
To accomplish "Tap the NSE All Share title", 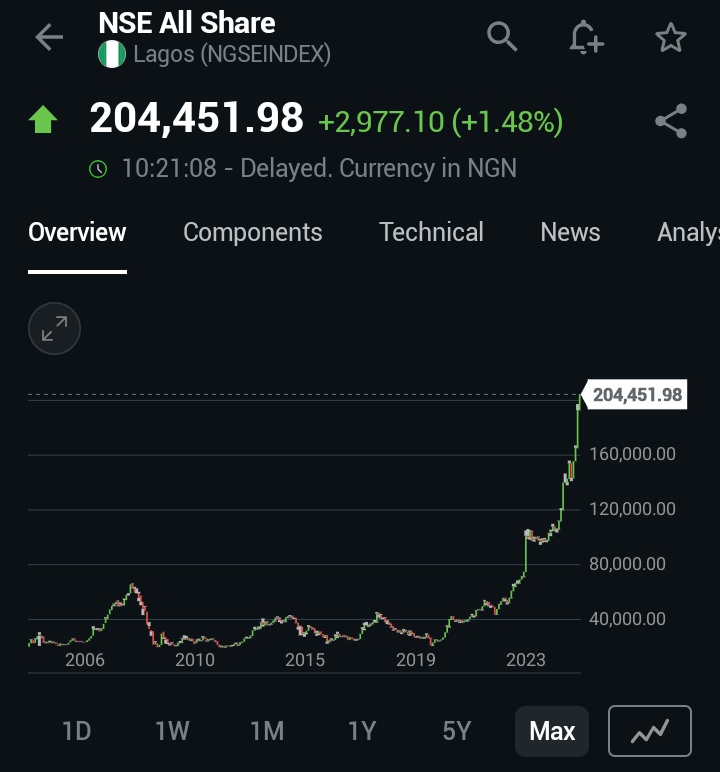I will [187, 23].
